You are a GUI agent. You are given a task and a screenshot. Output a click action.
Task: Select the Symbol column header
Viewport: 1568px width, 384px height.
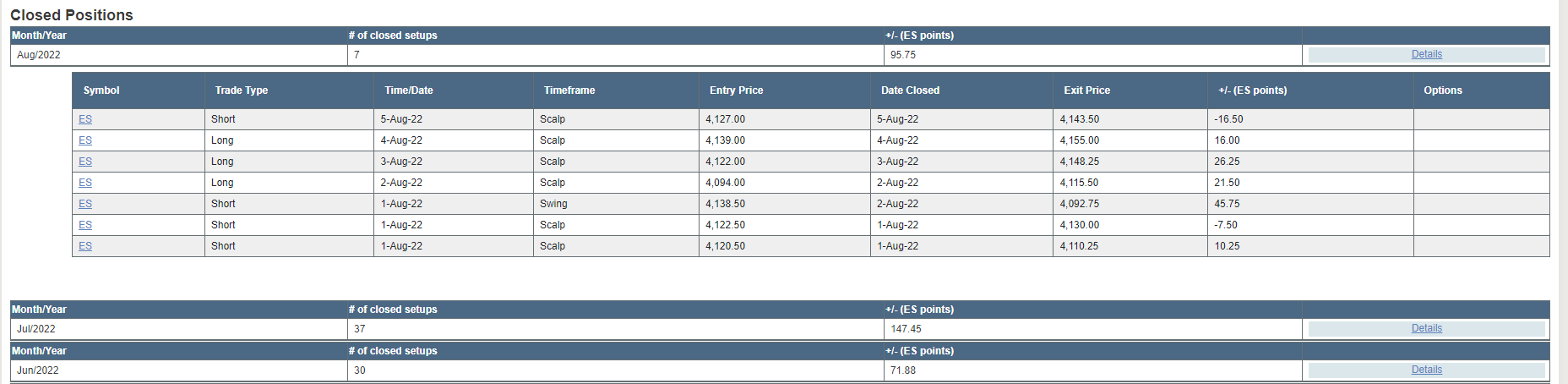coord(101,91)
